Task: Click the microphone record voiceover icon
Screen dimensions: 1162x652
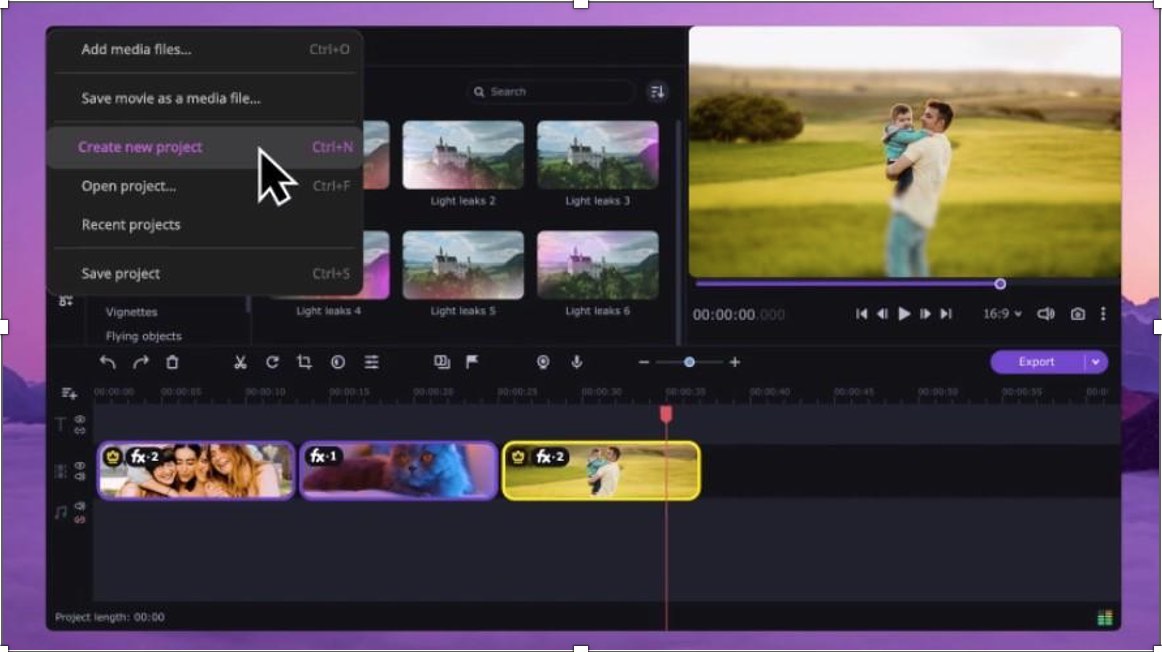Action: point(577,362)
